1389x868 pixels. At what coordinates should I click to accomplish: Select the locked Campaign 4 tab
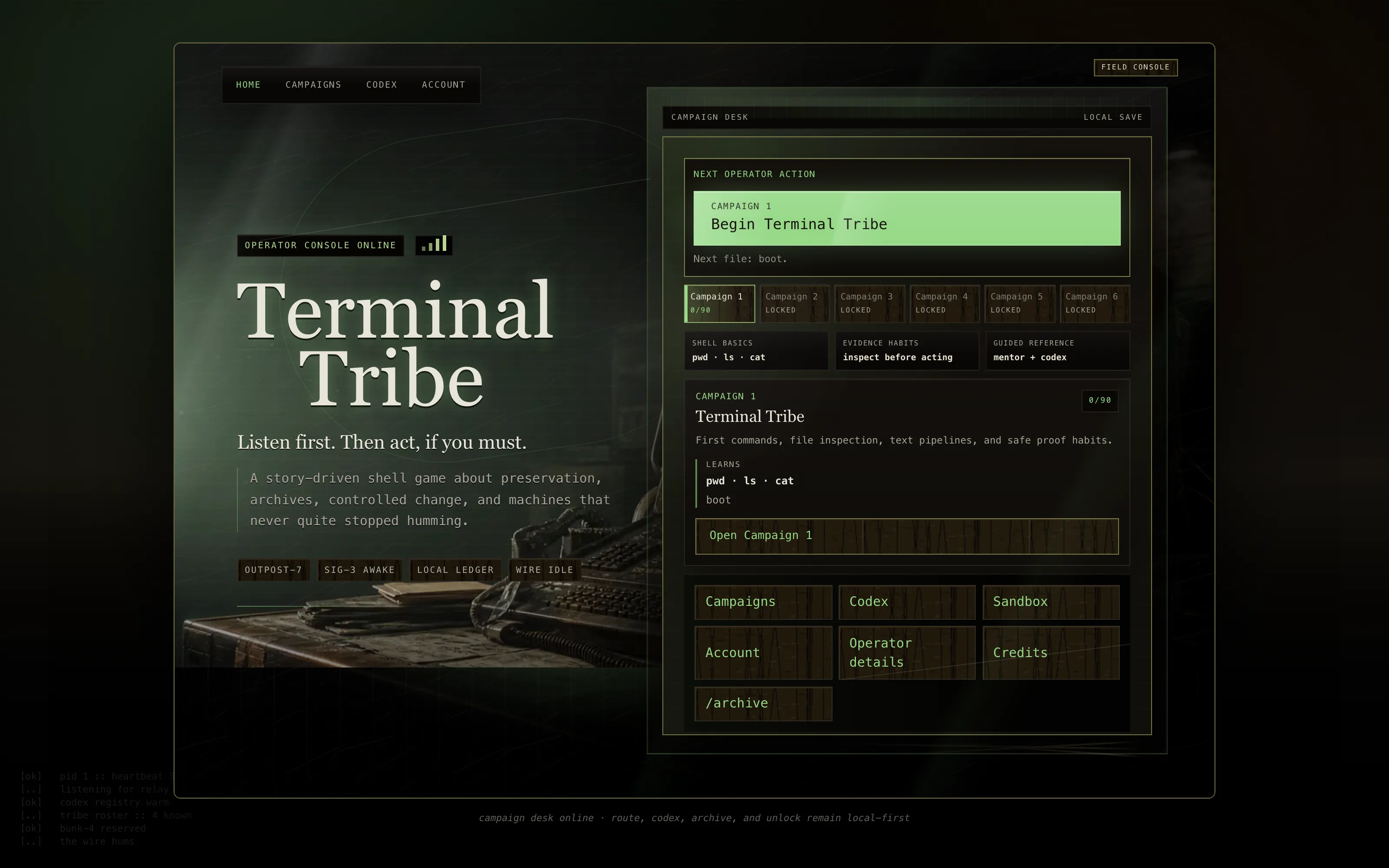(945, 304)
